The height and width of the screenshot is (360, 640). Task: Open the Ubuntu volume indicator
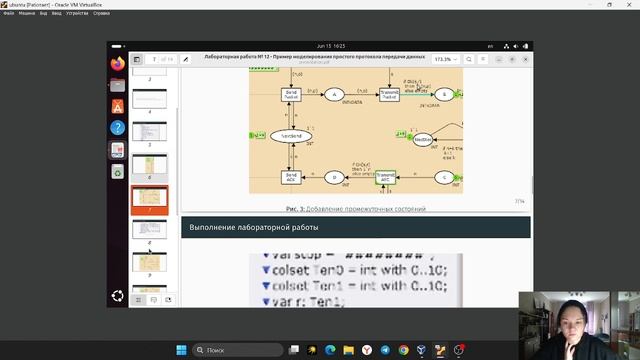coord(516,46)
